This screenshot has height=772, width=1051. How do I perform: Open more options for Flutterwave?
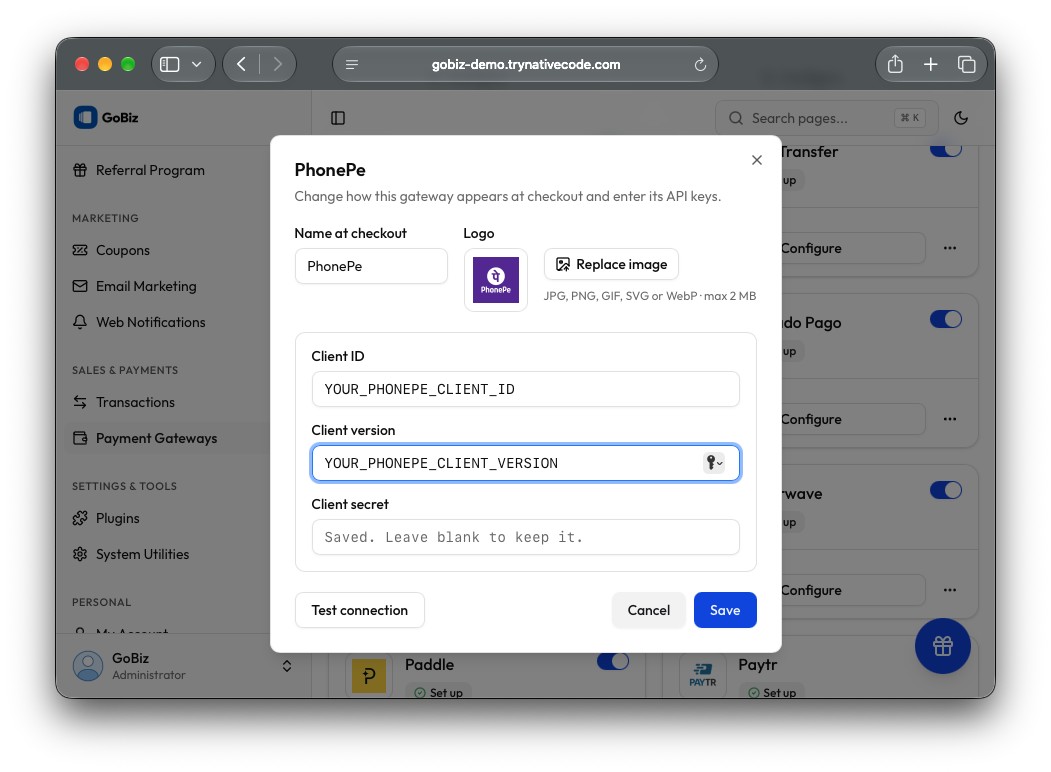click(x=950, y=590)
